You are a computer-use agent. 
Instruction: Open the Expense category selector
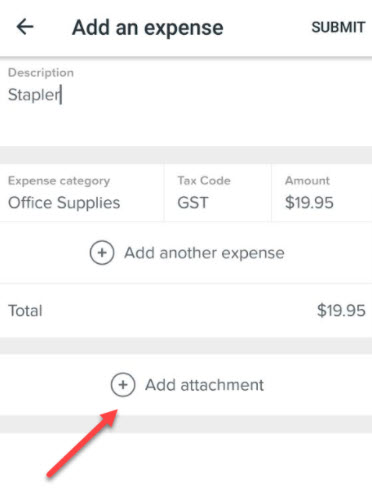(x=82, y=192)
